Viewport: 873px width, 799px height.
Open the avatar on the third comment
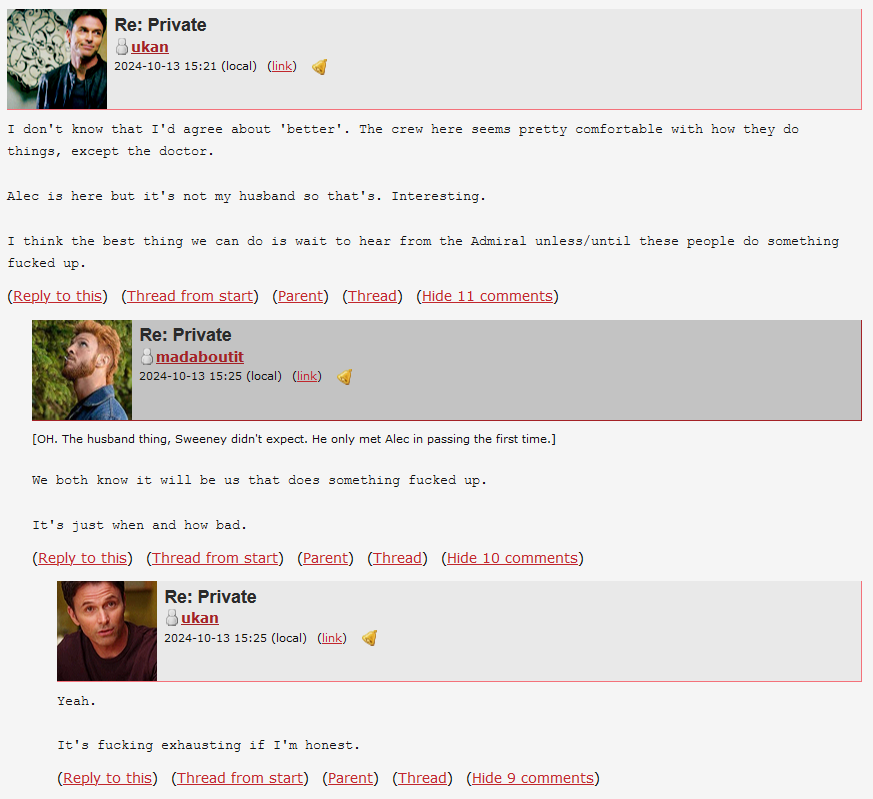[x=107, y=631]
